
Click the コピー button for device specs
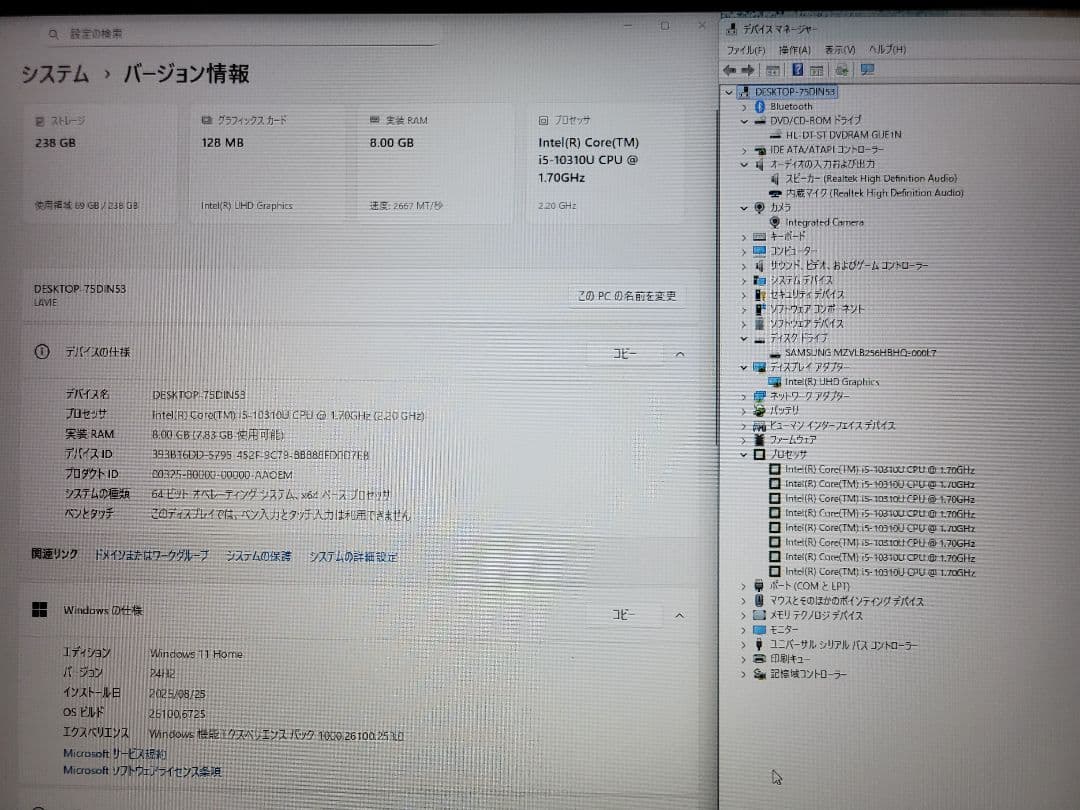(x=625, y=353)
